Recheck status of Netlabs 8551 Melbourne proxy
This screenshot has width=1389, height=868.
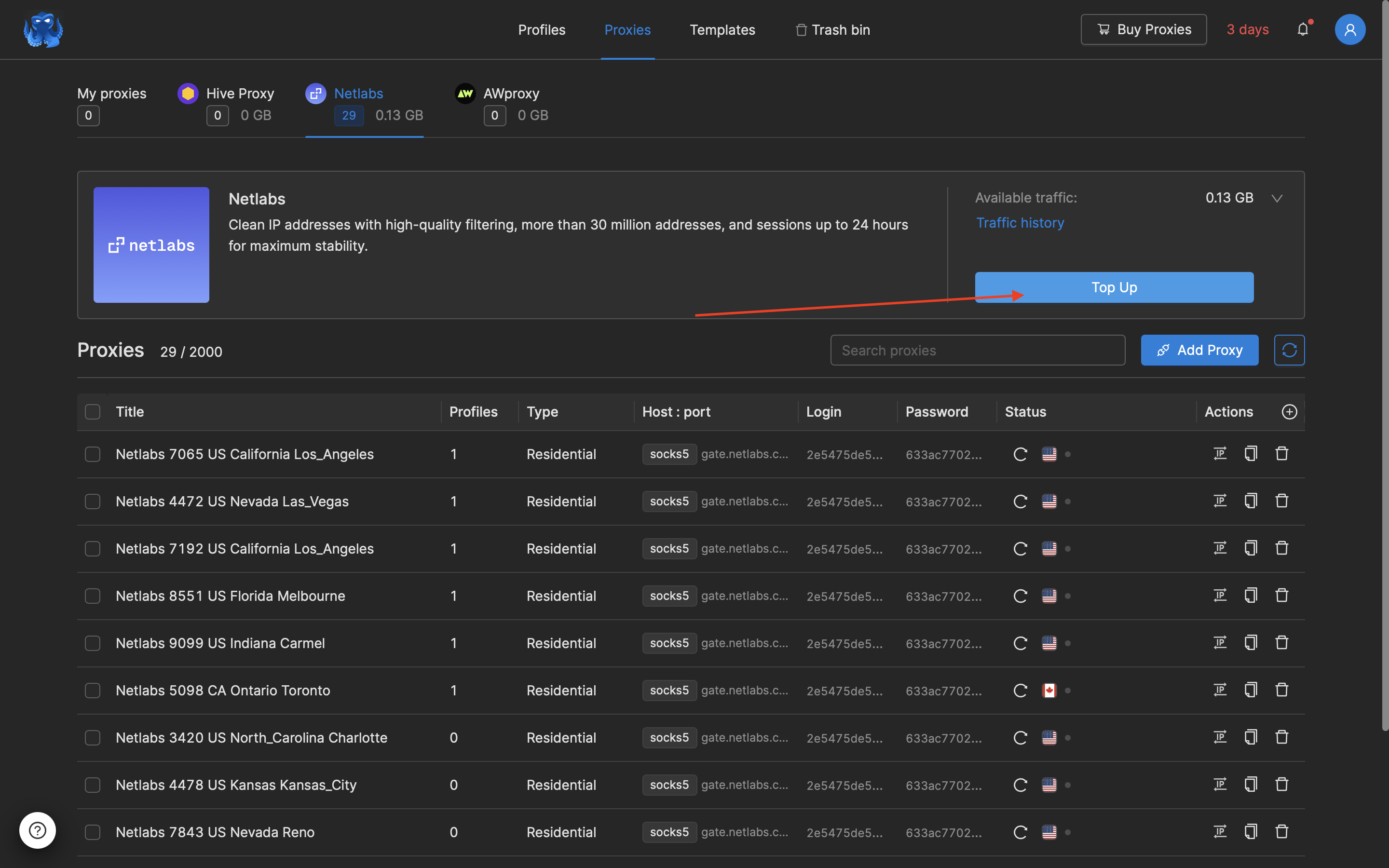point(1020,596)
